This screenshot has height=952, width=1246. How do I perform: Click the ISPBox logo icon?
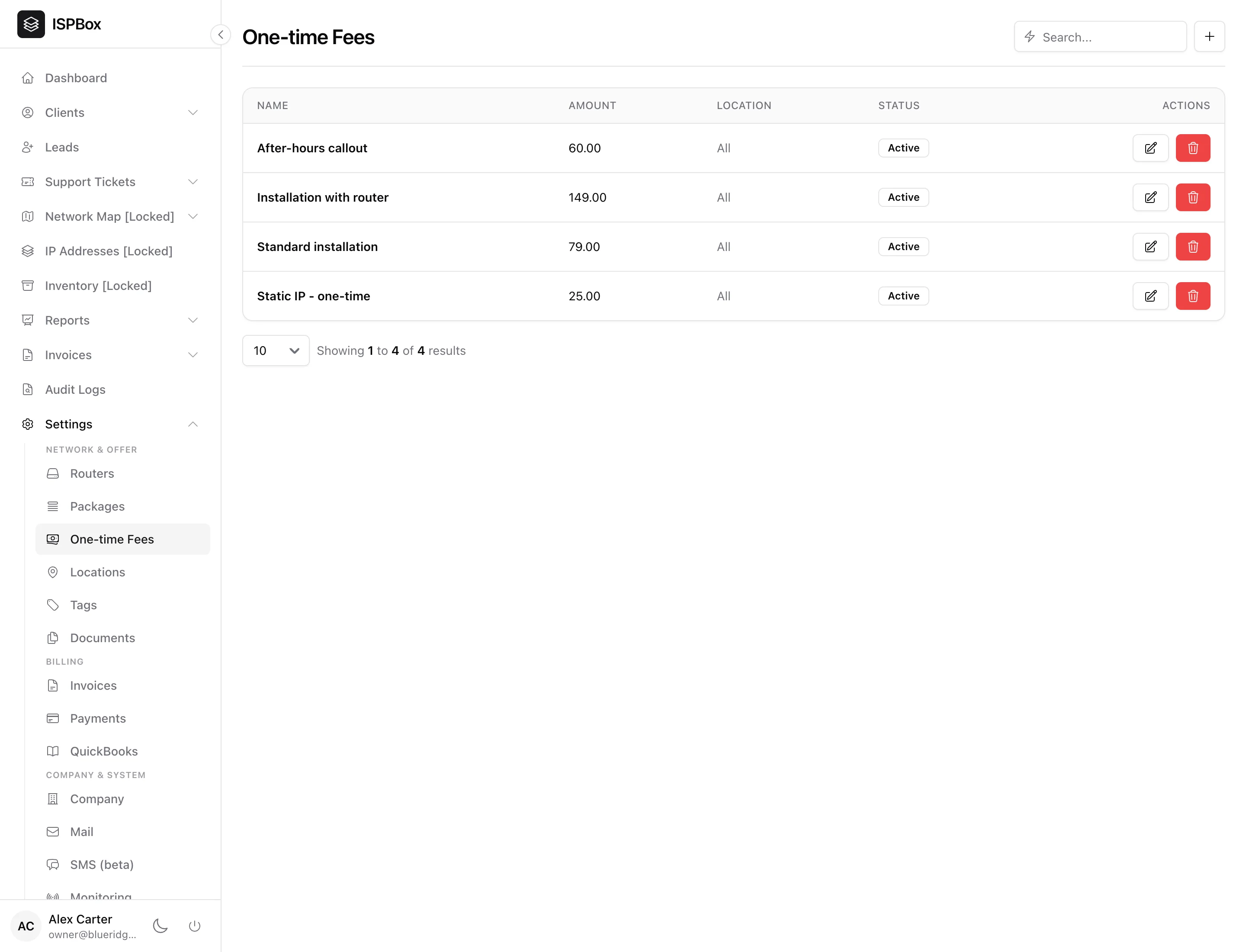click(x=31, y=24)
